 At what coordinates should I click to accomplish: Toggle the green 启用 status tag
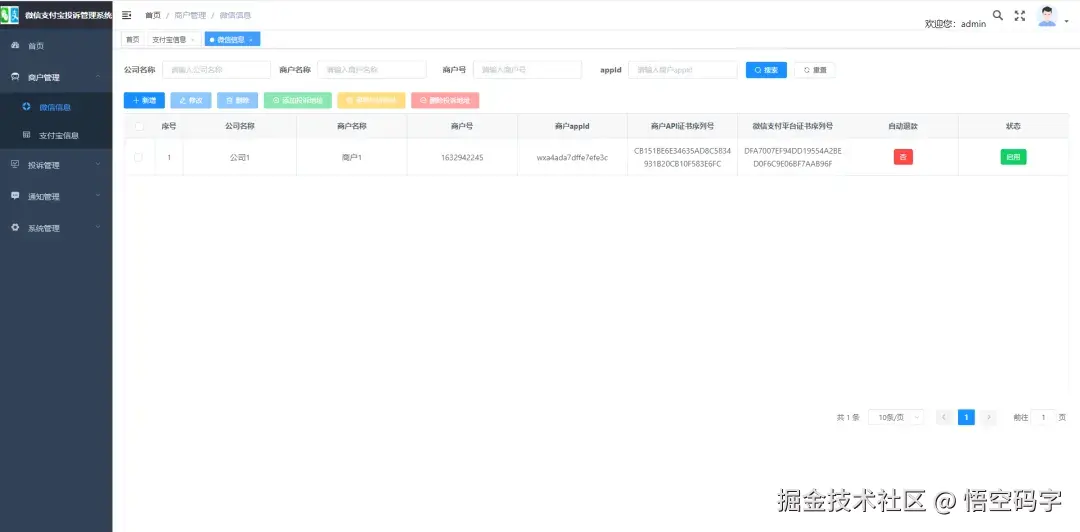[1013, 157]
